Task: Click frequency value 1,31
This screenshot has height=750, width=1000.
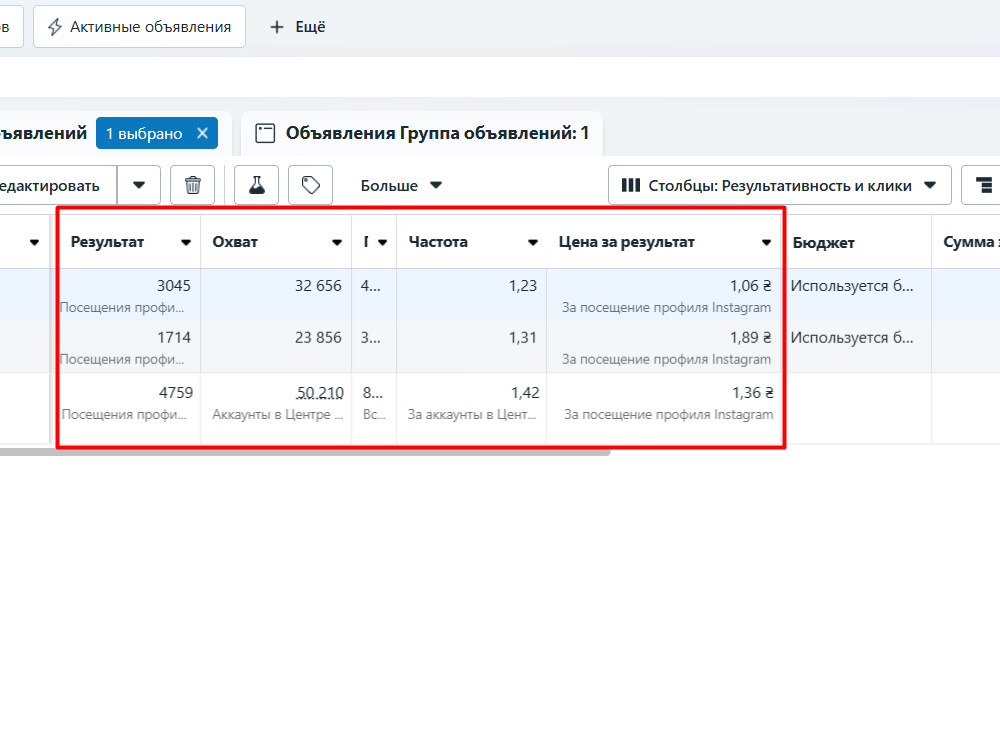Action: [x=523, y=337]
